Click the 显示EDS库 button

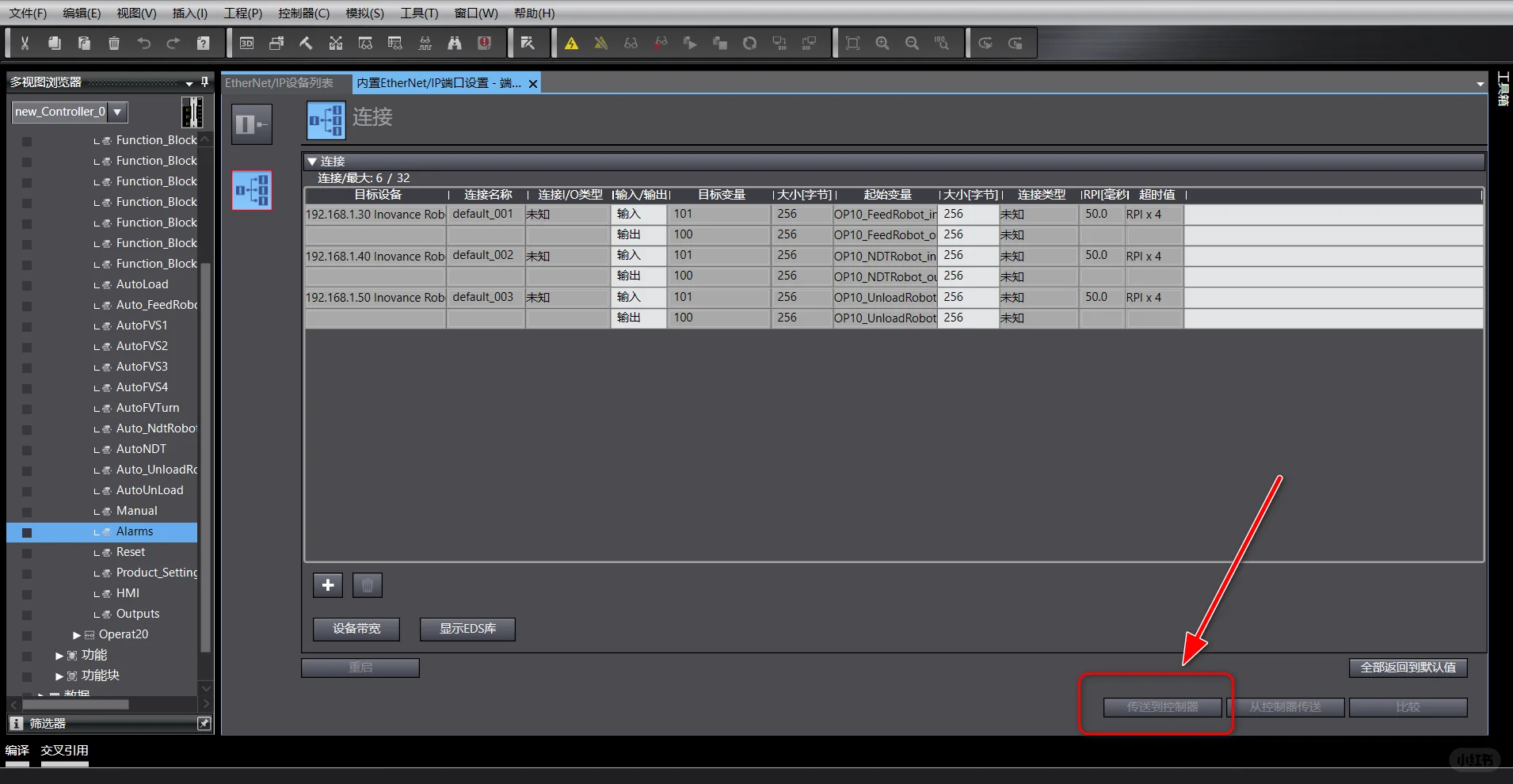(x=467, y=629)
